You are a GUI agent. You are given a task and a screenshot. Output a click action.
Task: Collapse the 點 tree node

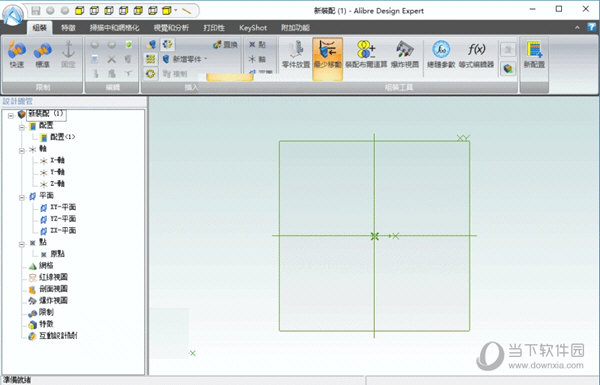pos(22,243)
